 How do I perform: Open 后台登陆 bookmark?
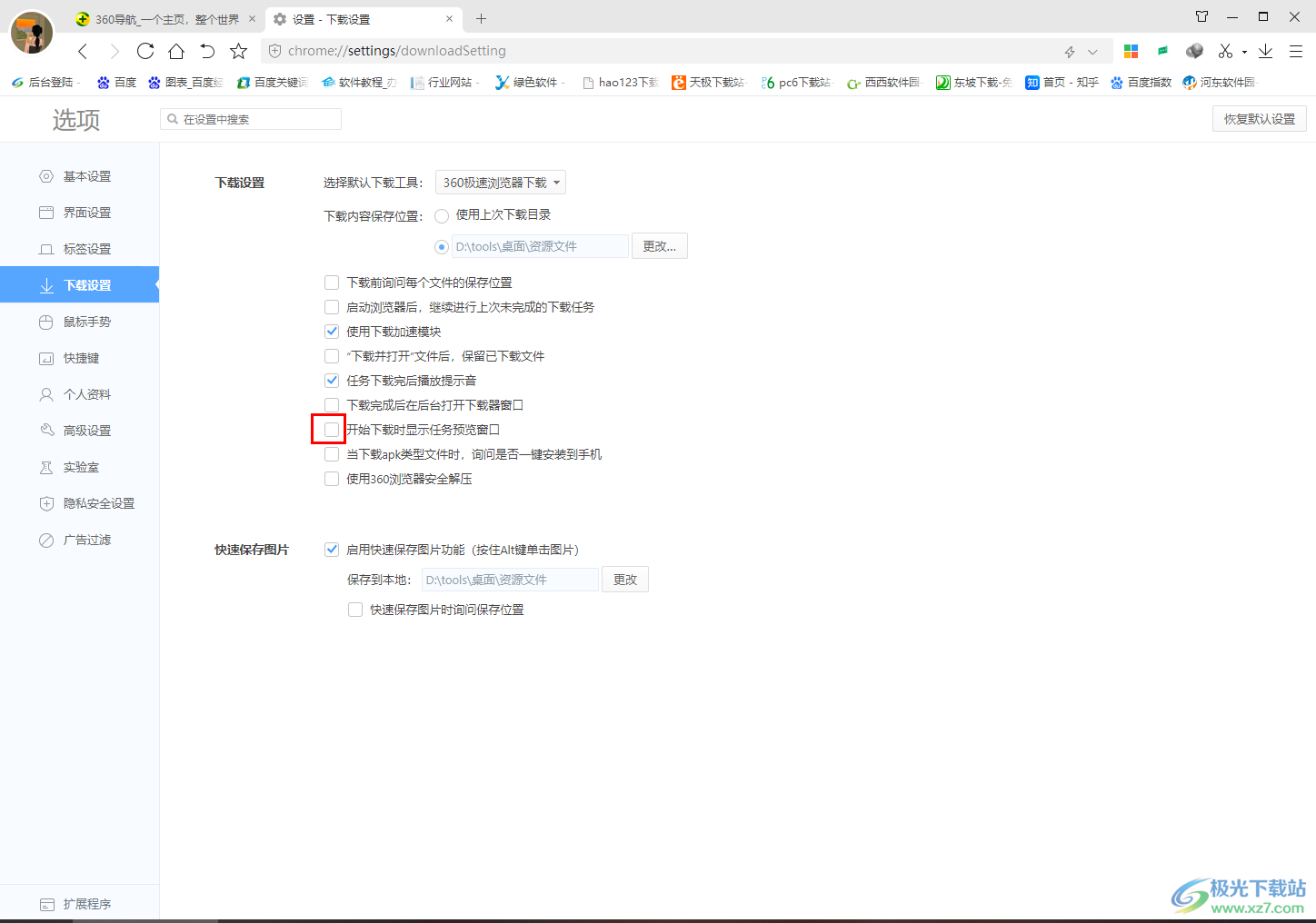tap(45, 83)
